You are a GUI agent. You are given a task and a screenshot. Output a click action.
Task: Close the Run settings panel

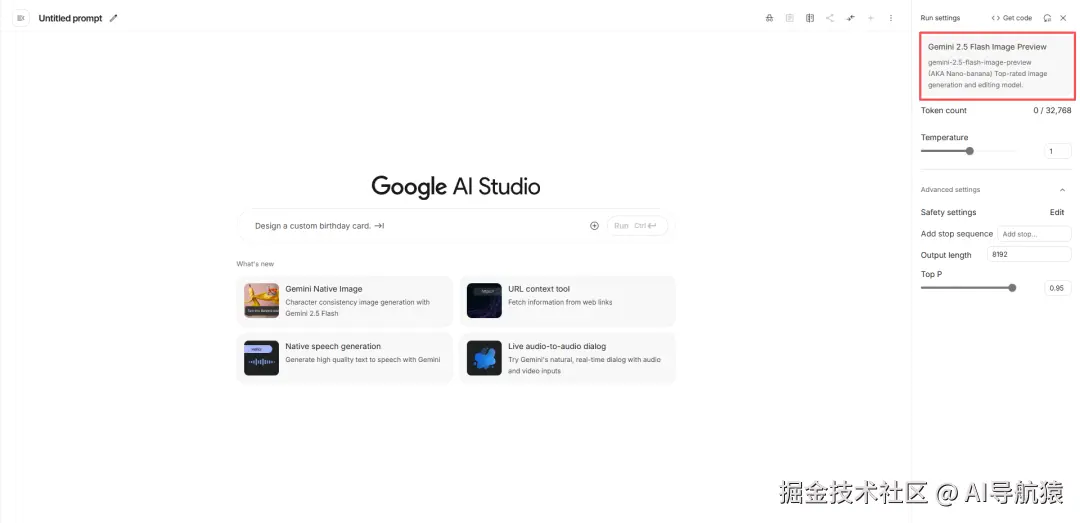1063,18
